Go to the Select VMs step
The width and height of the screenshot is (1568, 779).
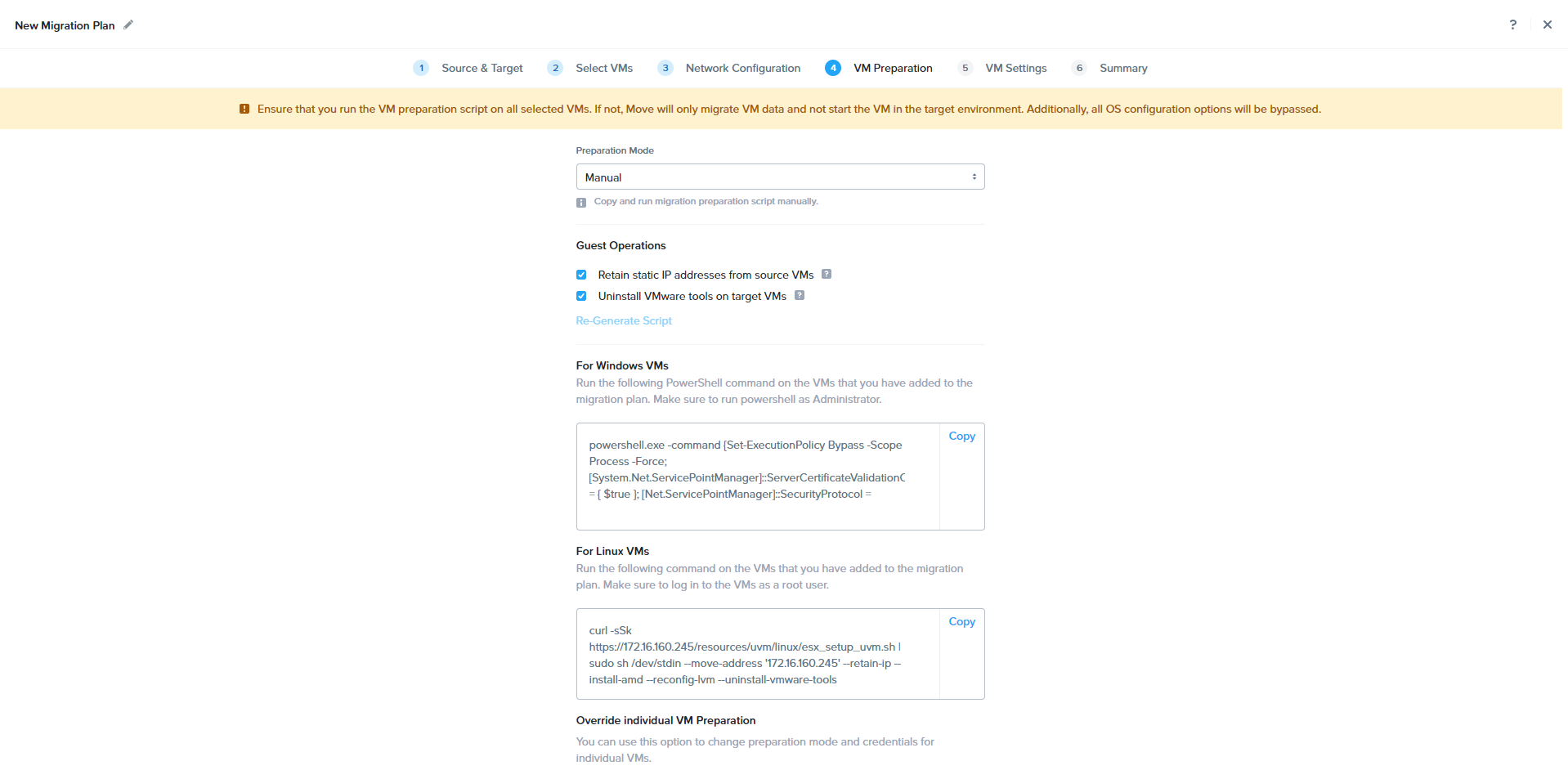pos(603,68)
